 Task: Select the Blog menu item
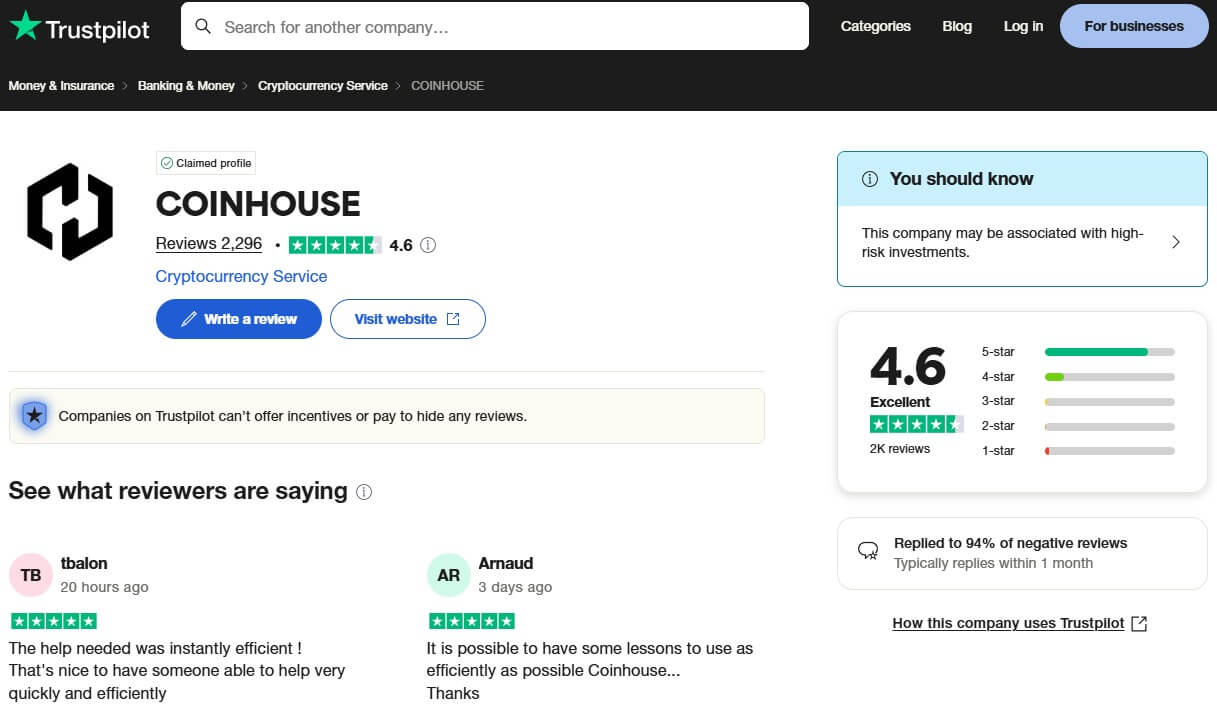[956, 27]
